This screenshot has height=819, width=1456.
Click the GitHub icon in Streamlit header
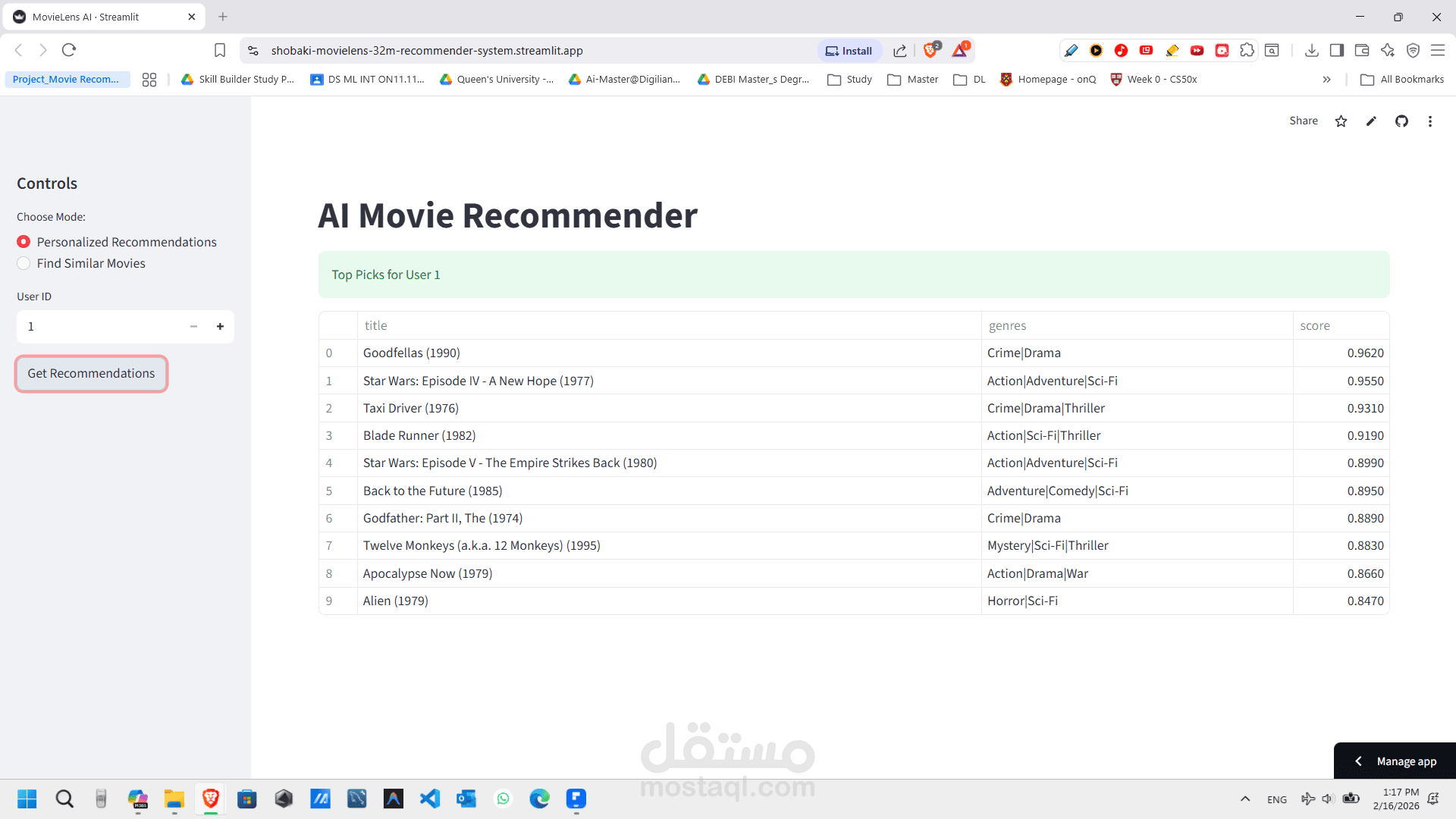(1401, 121)
